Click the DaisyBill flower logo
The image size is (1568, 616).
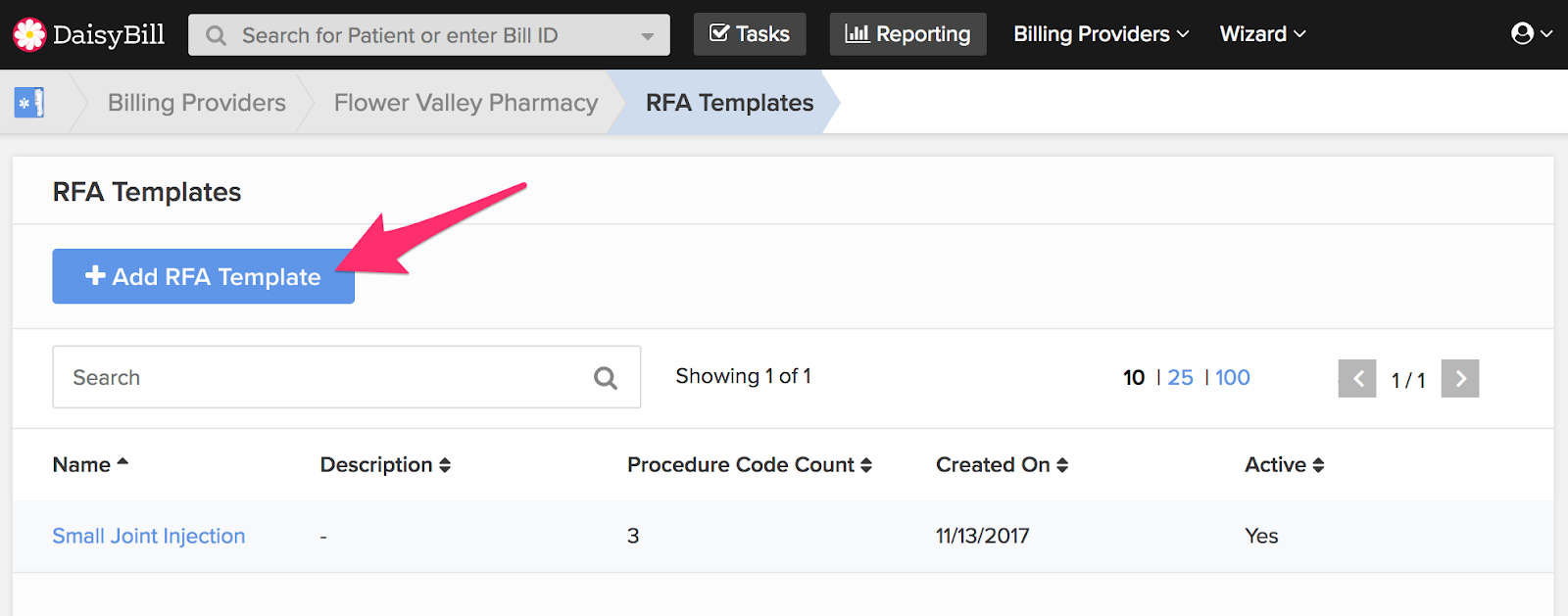click(x=29, y=34)
